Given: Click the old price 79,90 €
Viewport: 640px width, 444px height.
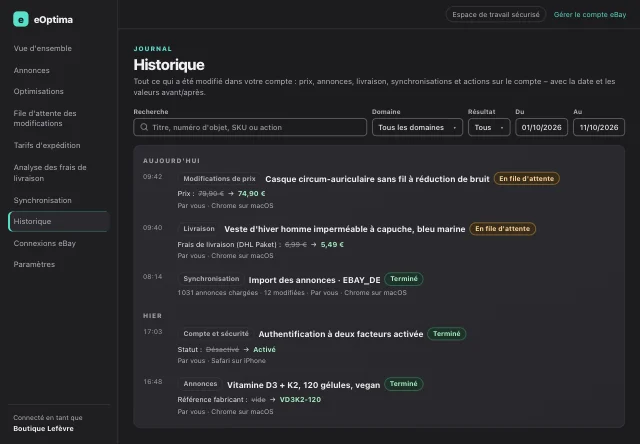Looking at the screenshot, I should click(211, 193).
